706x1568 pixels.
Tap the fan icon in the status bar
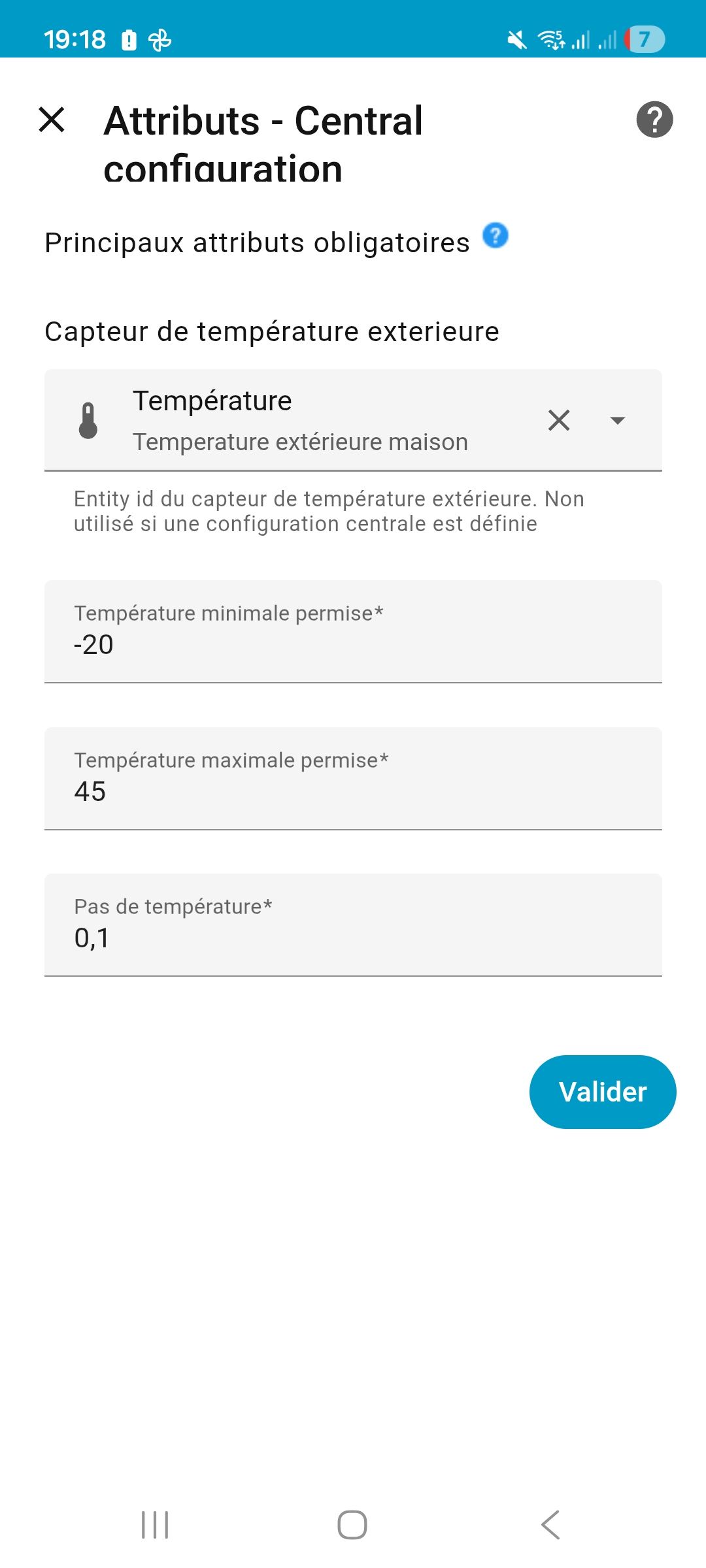(160, 41)
